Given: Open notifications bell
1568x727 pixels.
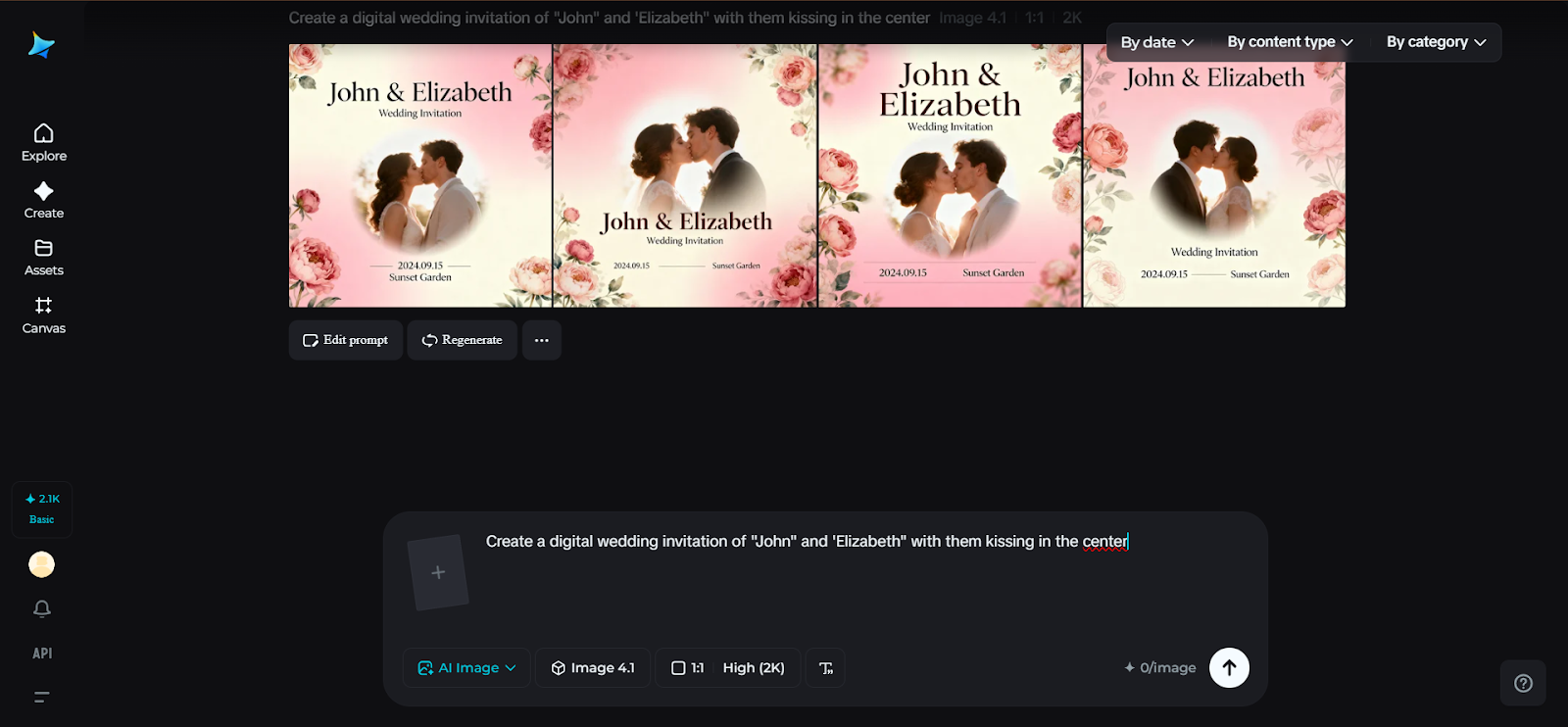Looking at the screenshot, I should [x=41, y=608].
